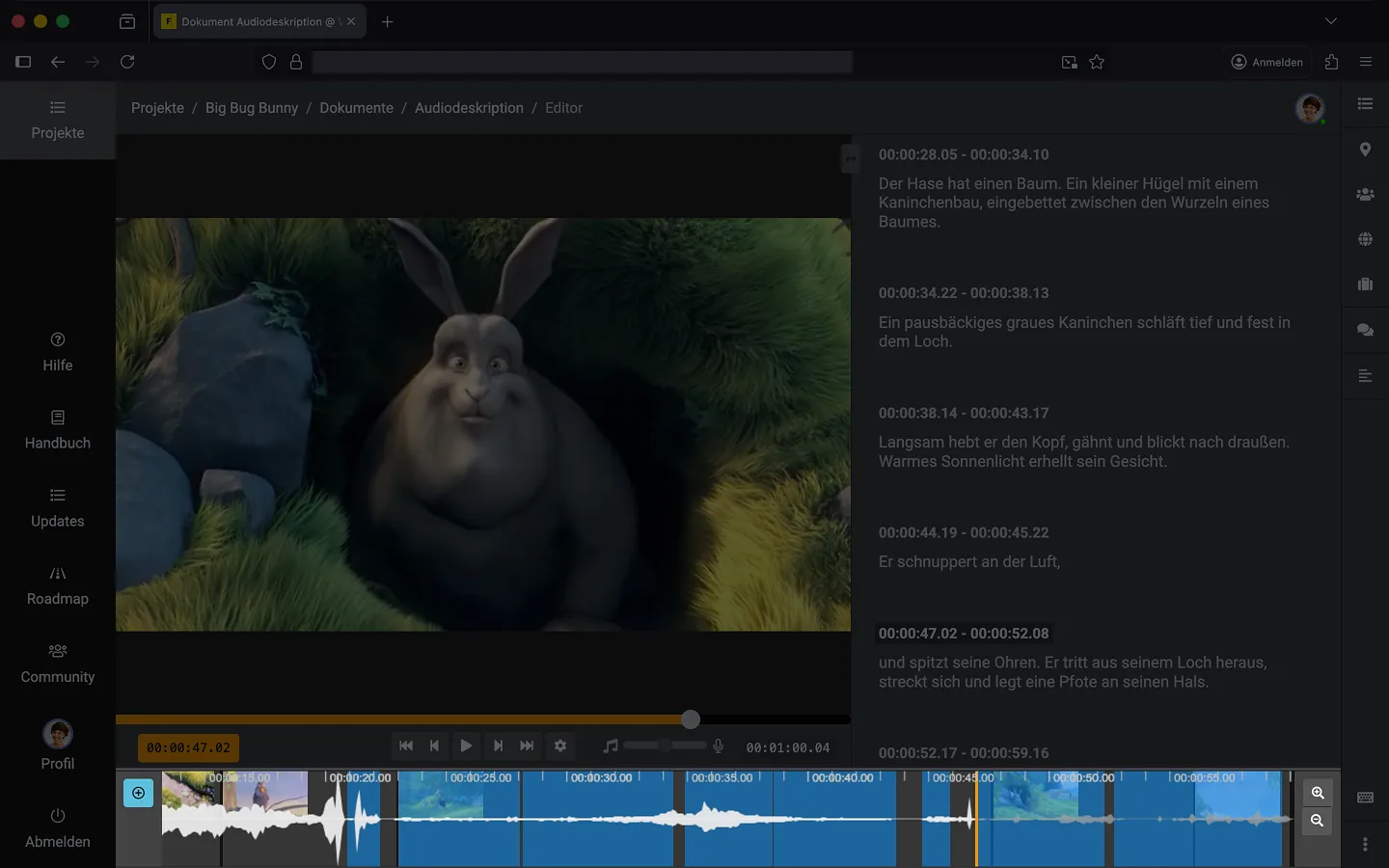Play the video
The height and width of the screenshot is (868, 1389).
coord(466,746)
